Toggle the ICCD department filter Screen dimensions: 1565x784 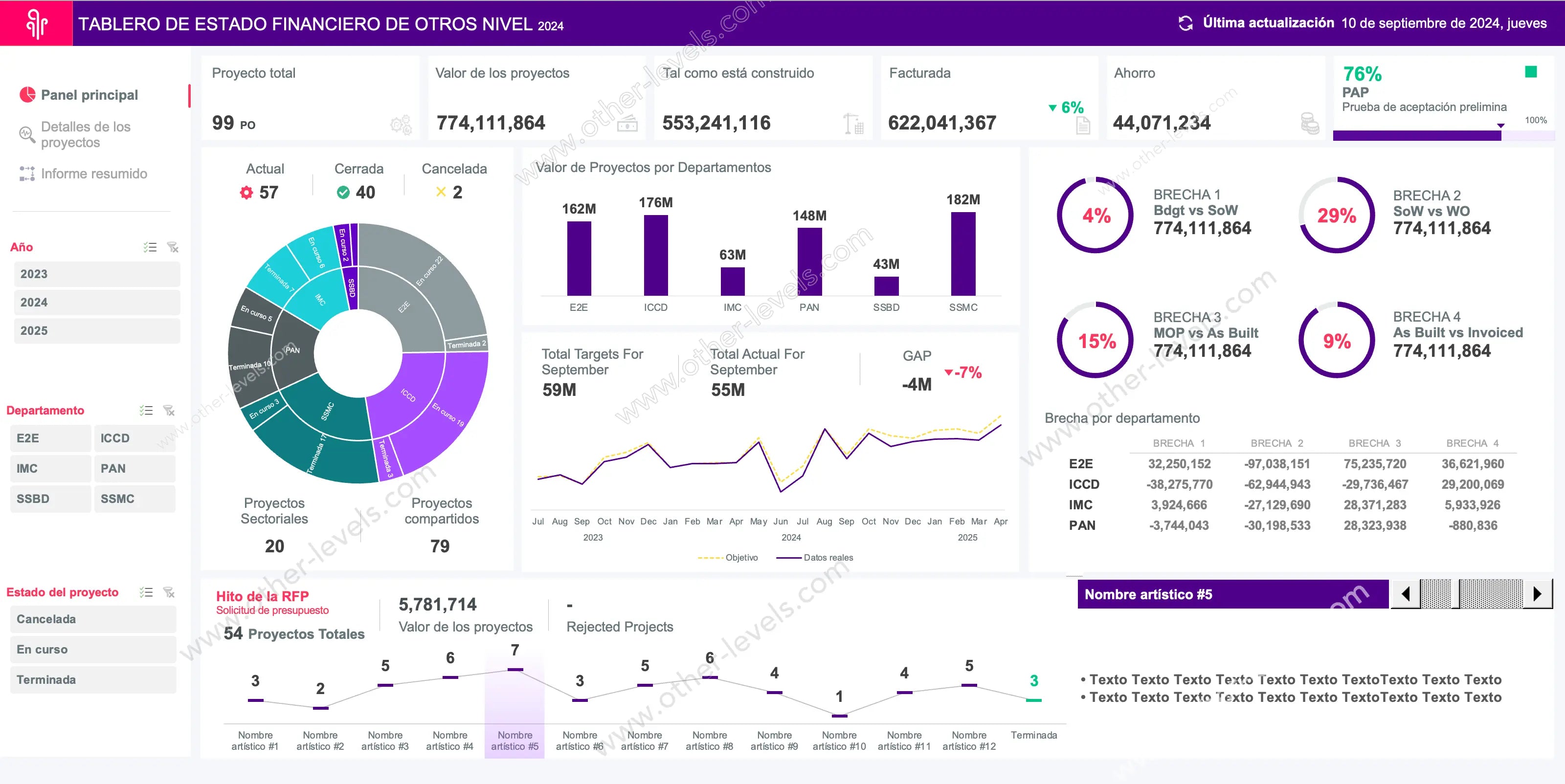click(x=134, y=438)
